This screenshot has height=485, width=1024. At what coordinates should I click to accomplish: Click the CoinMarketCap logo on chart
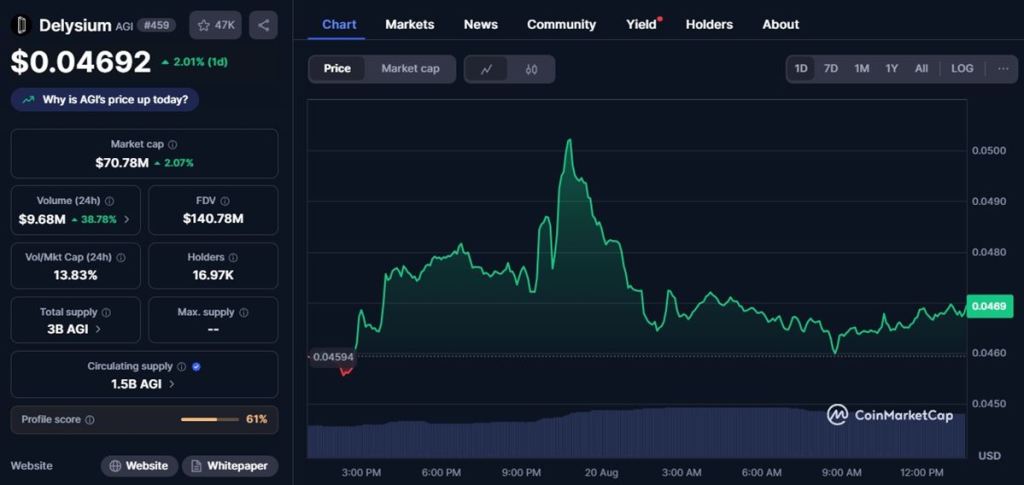(889, 415)
